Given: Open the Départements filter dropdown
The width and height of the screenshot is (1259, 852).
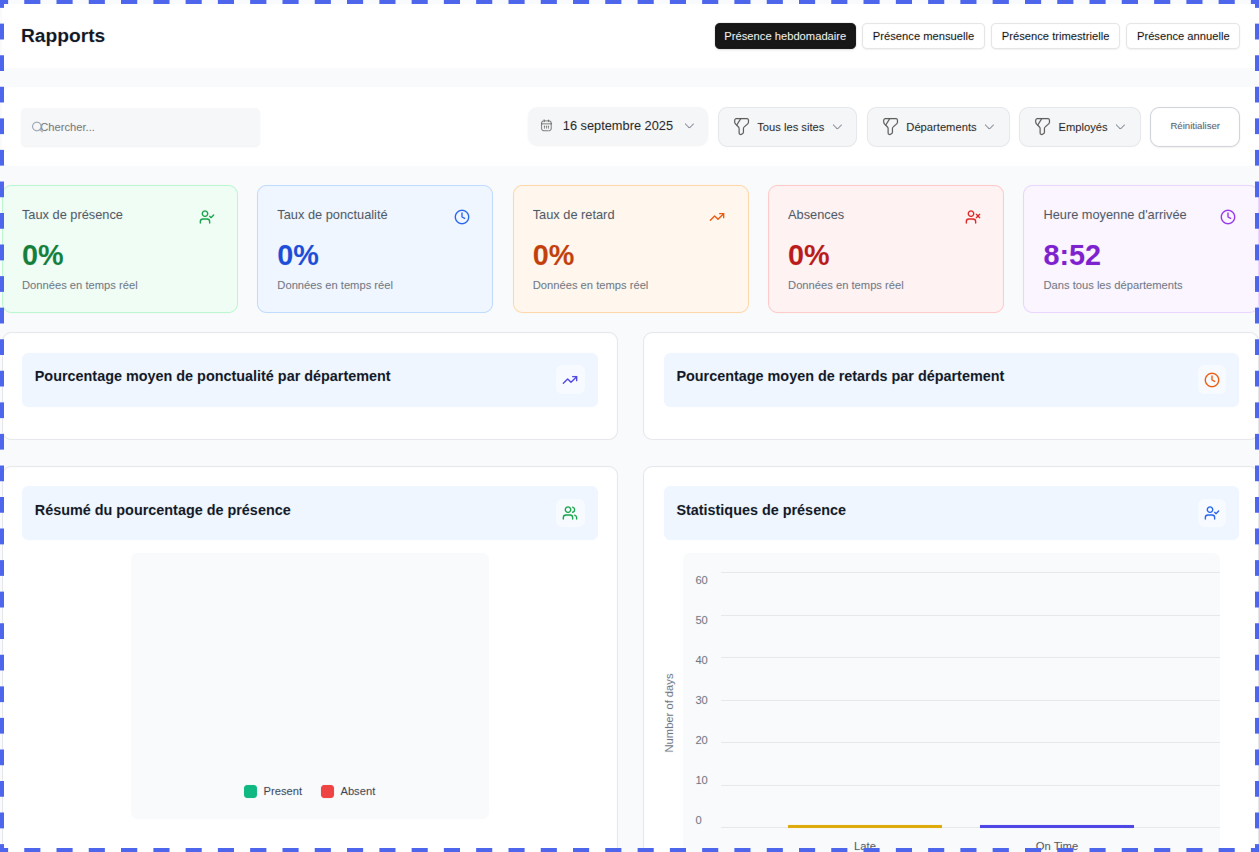Looking at the screenshot, I should coord(938,127).
